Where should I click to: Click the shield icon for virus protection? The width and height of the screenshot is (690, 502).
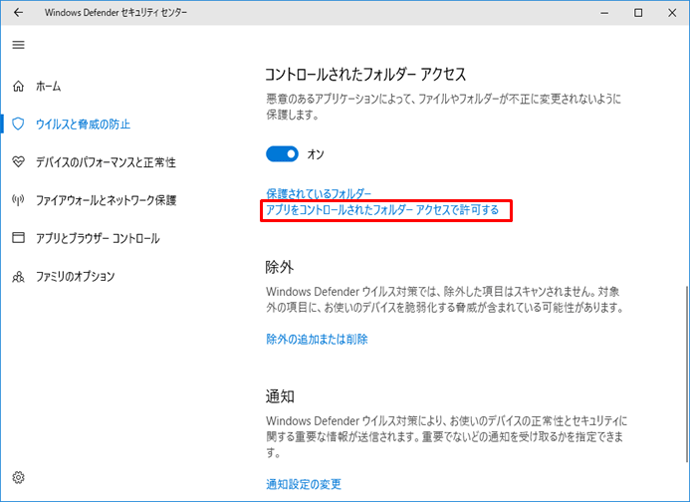click(x=18, y=124)
